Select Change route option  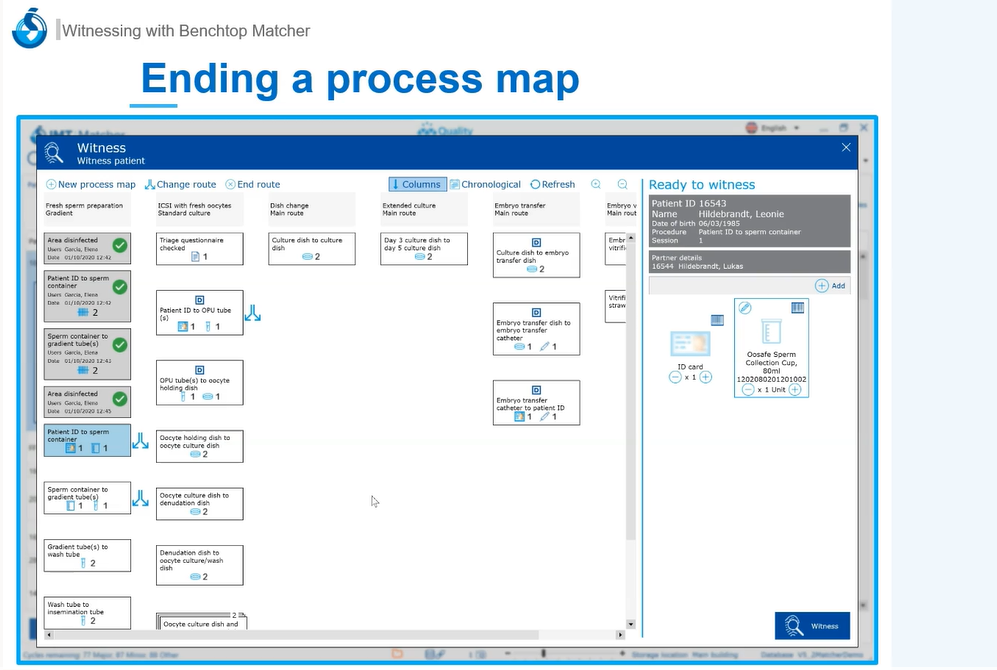(180, 184)
